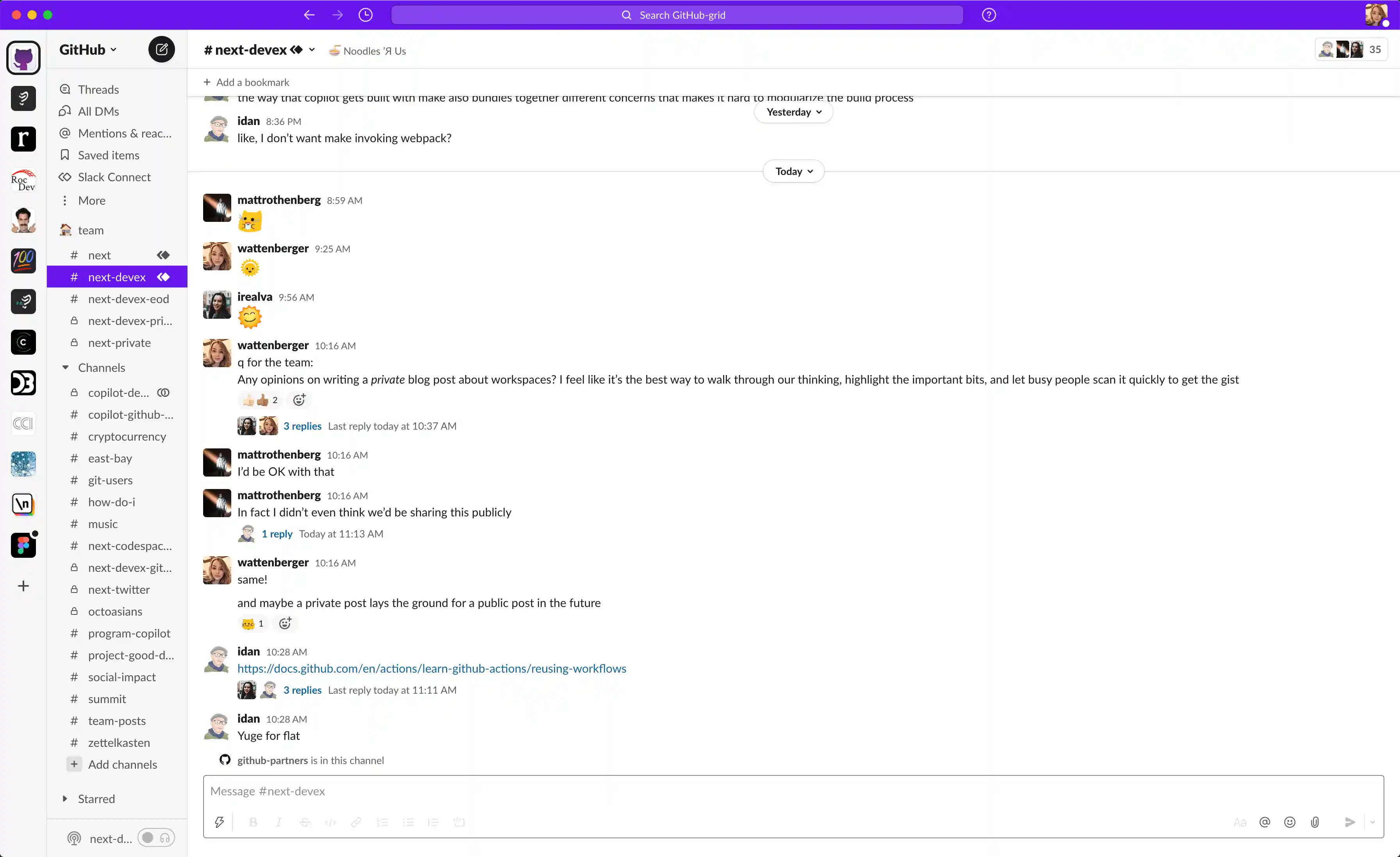Screen dimensions: 1400x857
Task: Click inside the message input field
Action: coord(511,791)
